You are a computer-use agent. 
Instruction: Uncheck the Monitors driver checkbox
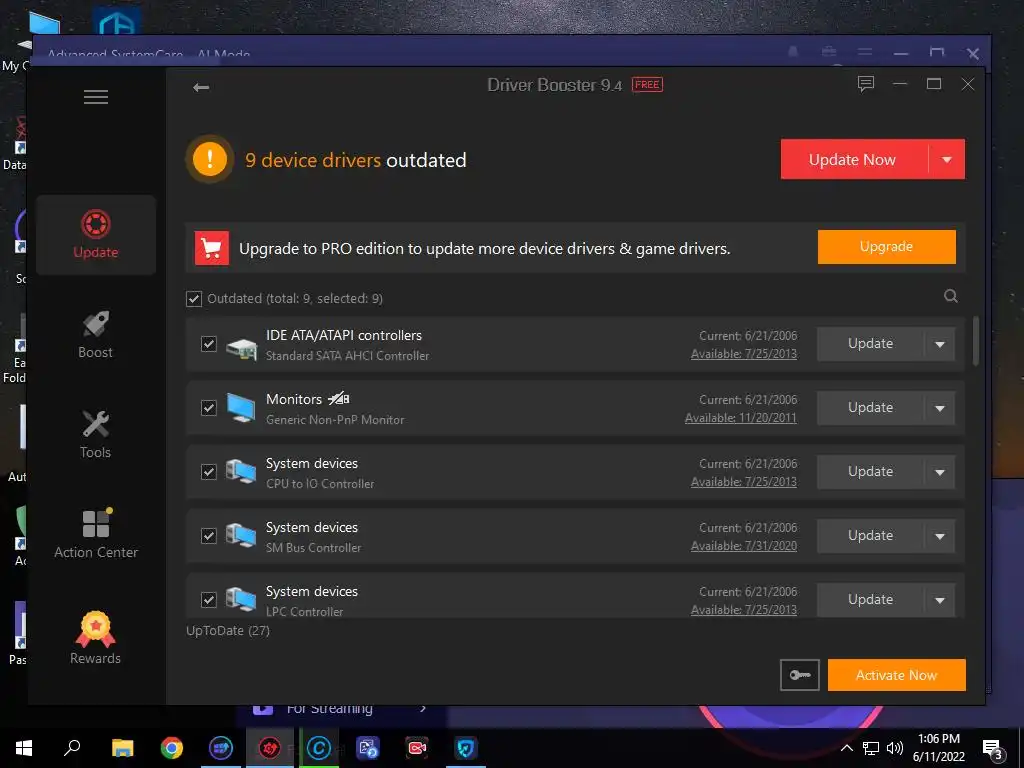208,408
